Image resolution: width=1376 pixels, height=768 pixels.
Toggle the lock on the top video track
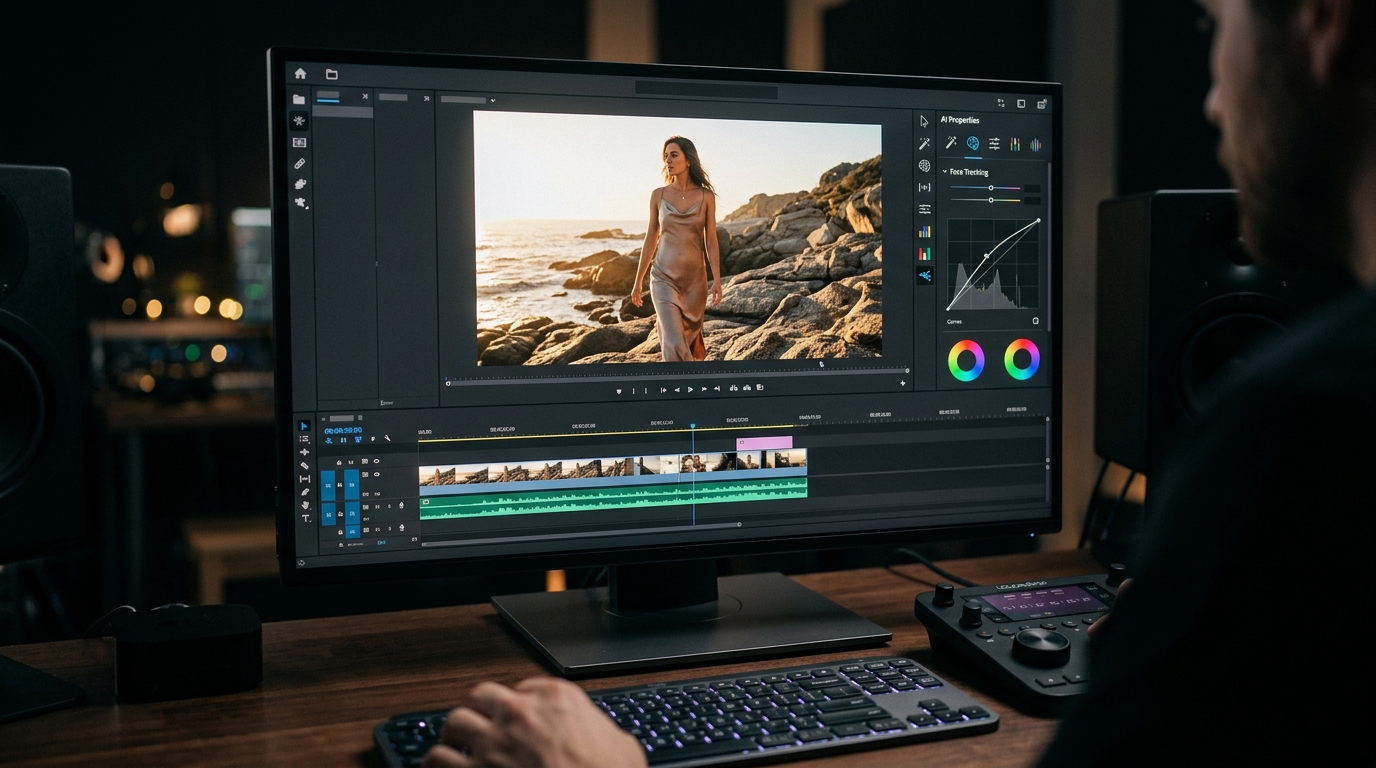(339, 462)
